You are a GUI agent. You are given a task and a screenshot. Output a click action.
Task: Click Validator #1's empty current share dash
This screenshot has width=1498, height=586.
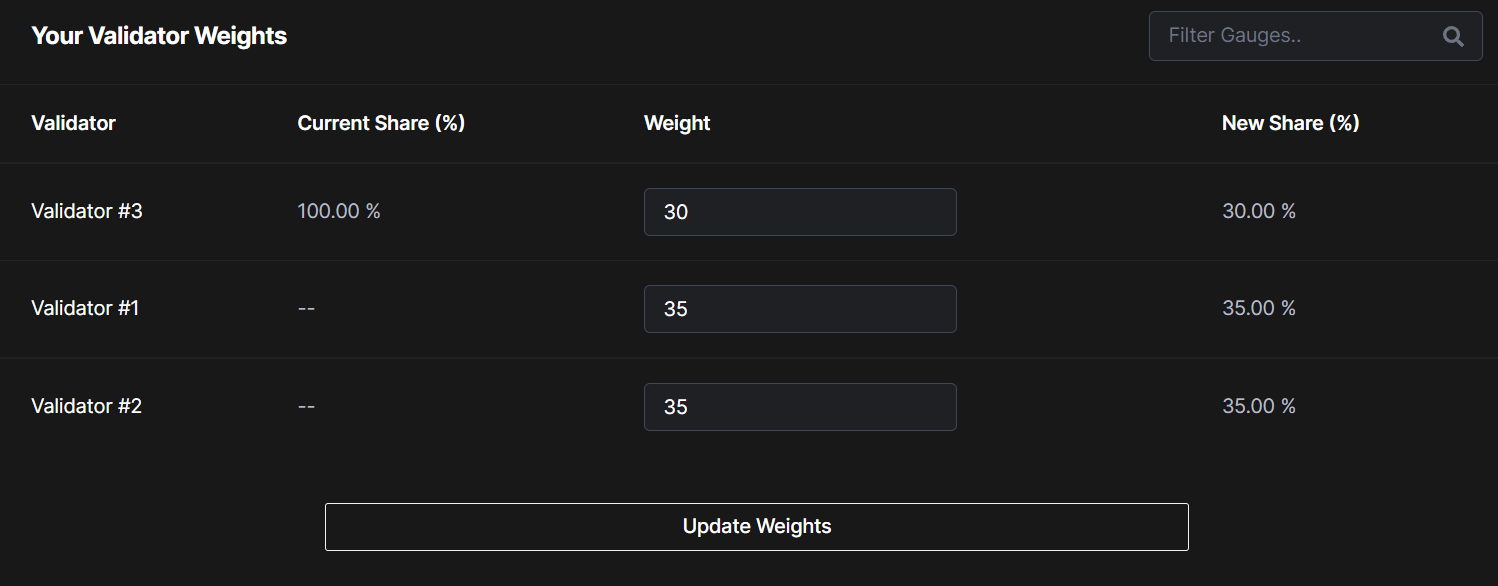click(x=306, y=308)
